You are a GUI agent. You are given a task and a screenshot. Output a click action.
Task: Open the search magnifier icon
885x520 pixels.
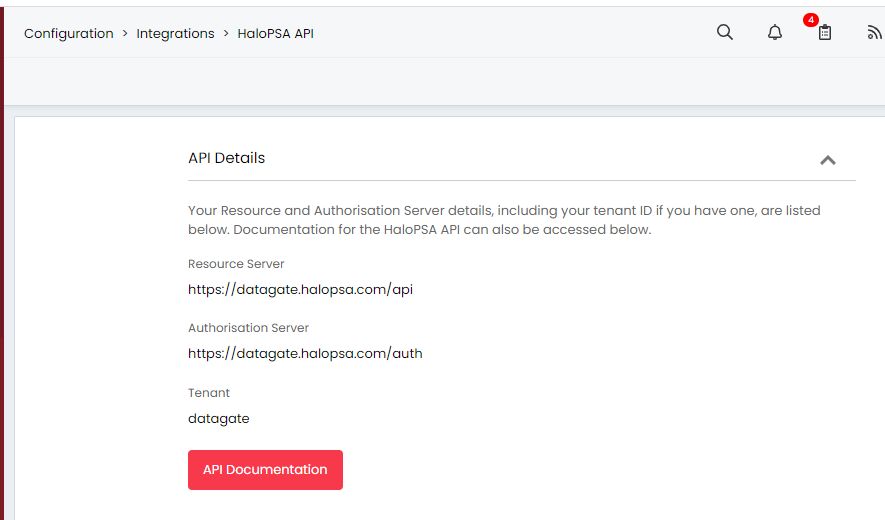[725, 32]
